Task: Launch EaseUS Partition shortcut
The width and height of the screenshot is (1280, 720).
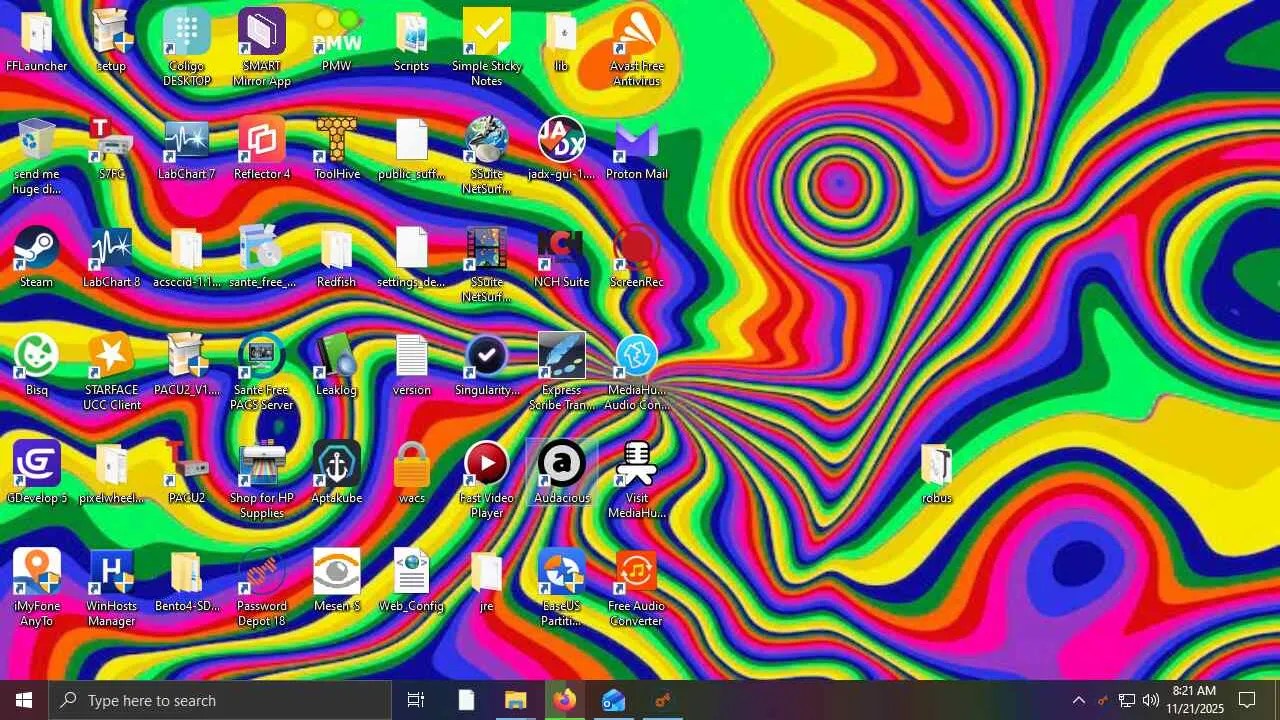Action: 562,589
